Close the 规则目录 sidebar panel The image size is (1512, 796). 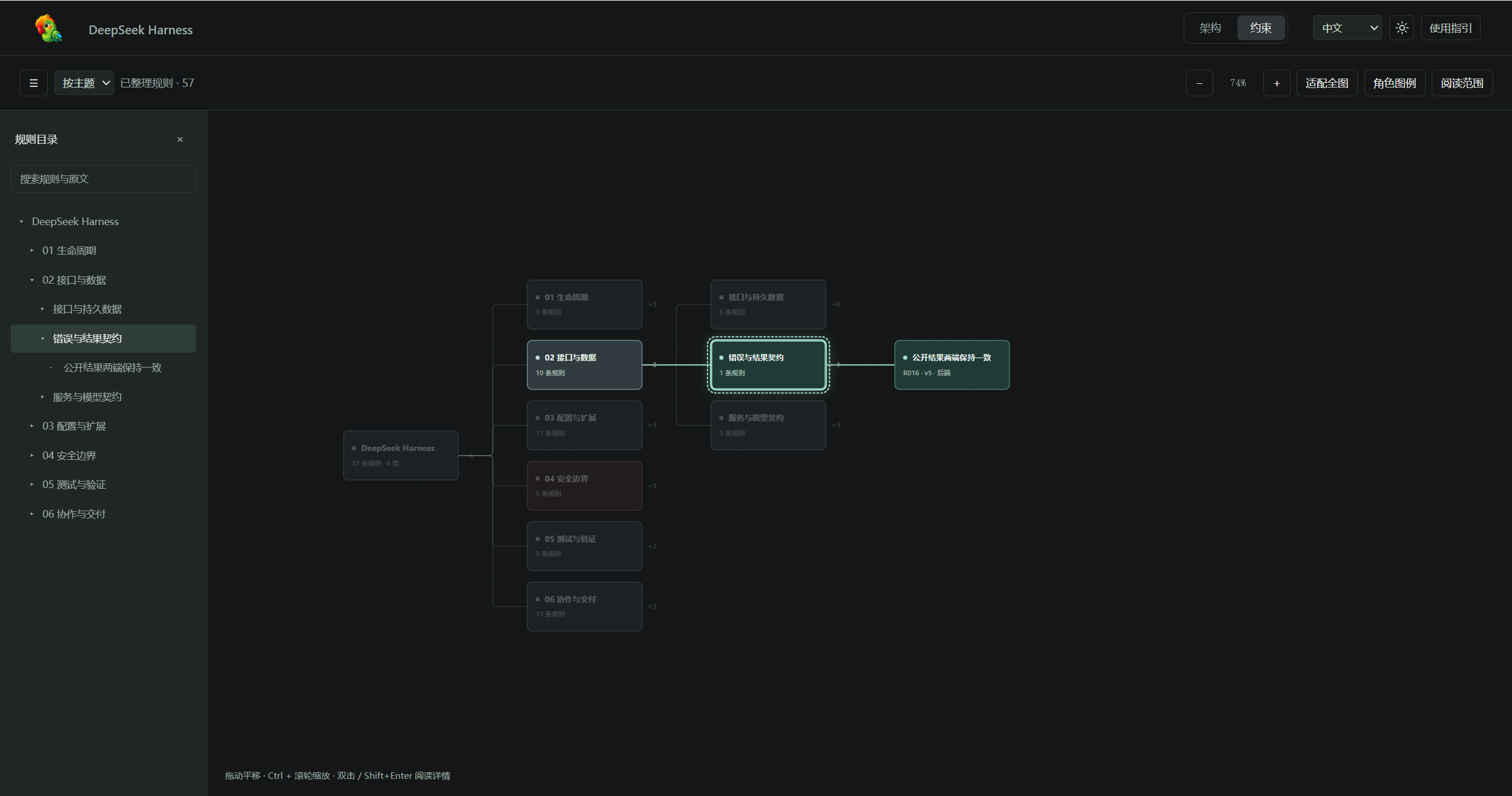[180, 139]
